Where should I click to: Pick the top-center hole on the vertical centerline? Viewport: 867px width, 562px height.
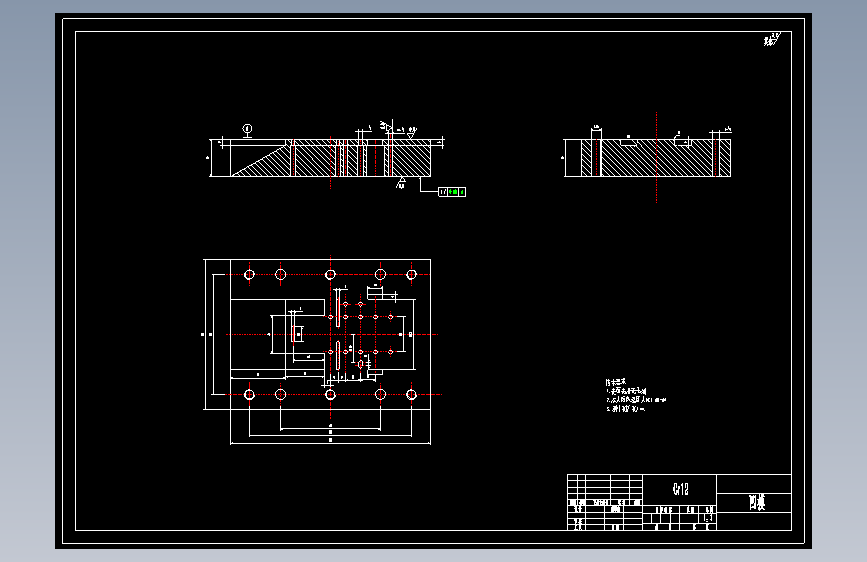(x=331, y=274)
